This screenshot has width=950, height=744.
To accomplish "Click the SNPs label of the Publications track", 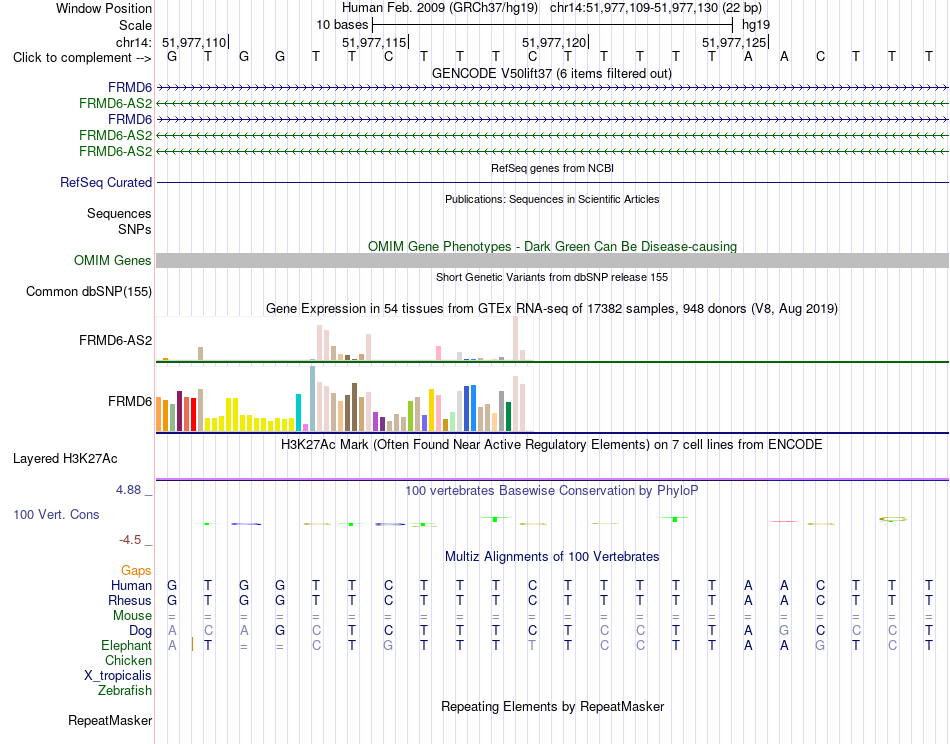I will (135, 230).
